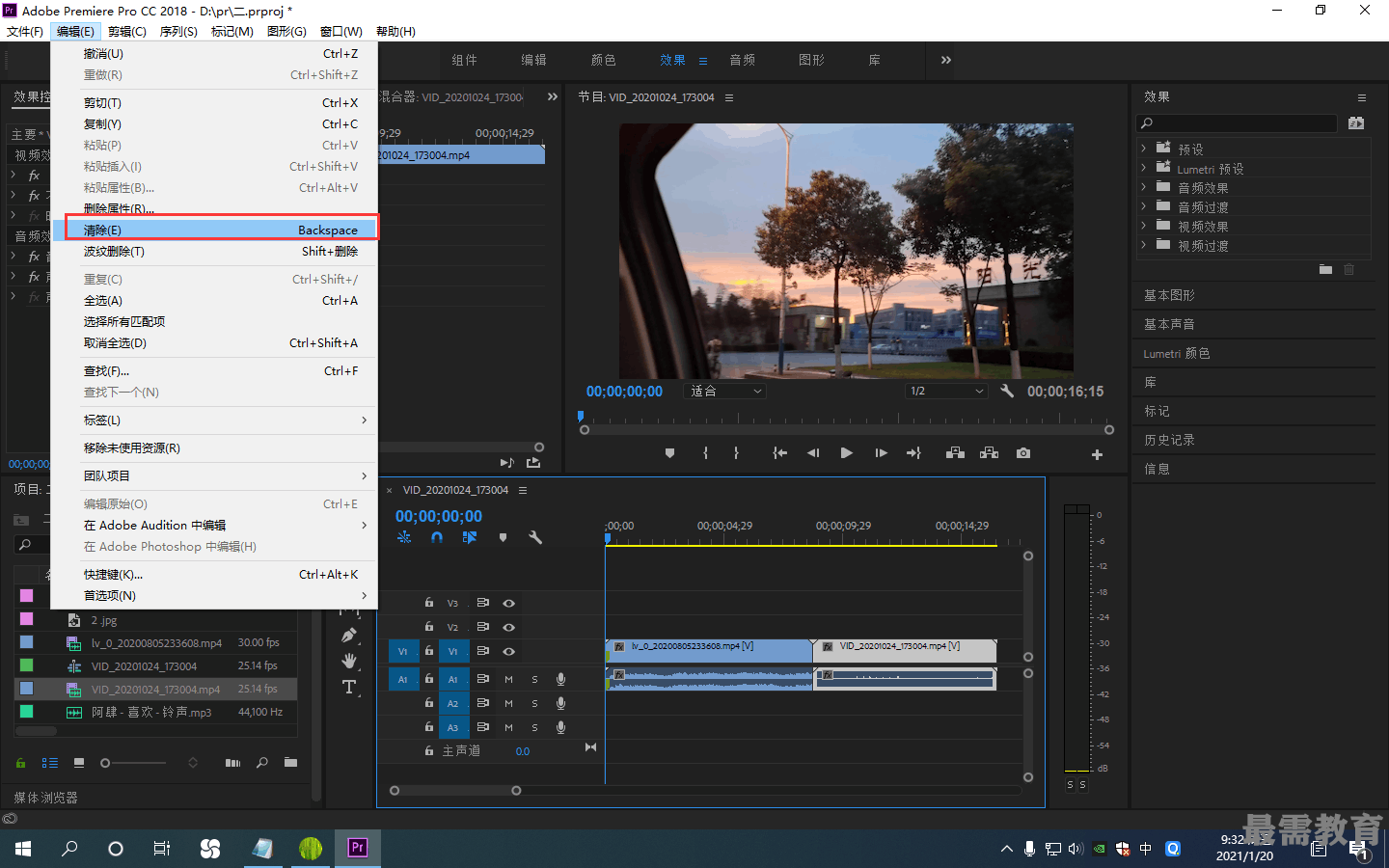Toggle project read-only green lock icon
The image size is (1389, 868).
pyautogui.click(x=20, y=763)
